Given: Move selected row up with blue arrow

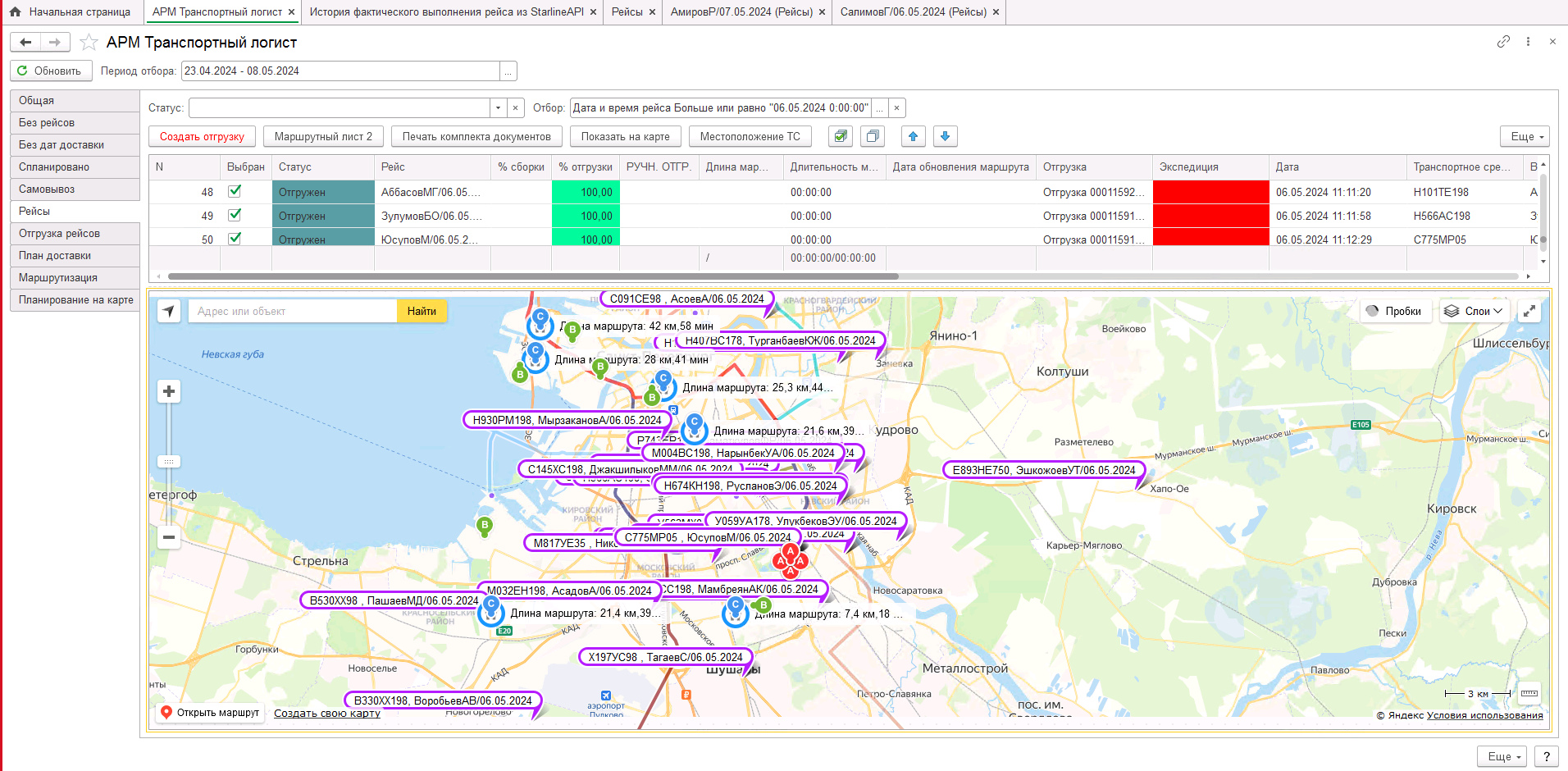Looking at the screenshot, I should (x=913, y=136).
